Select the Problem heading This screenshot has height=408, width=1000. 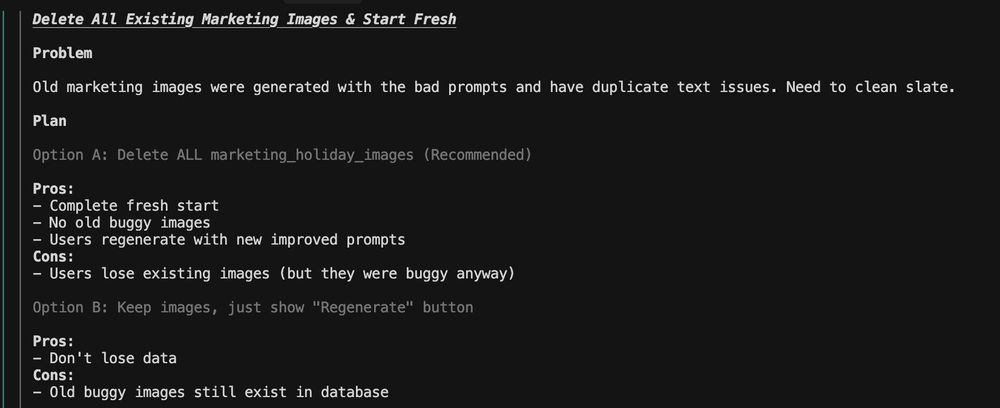point(62,54)
